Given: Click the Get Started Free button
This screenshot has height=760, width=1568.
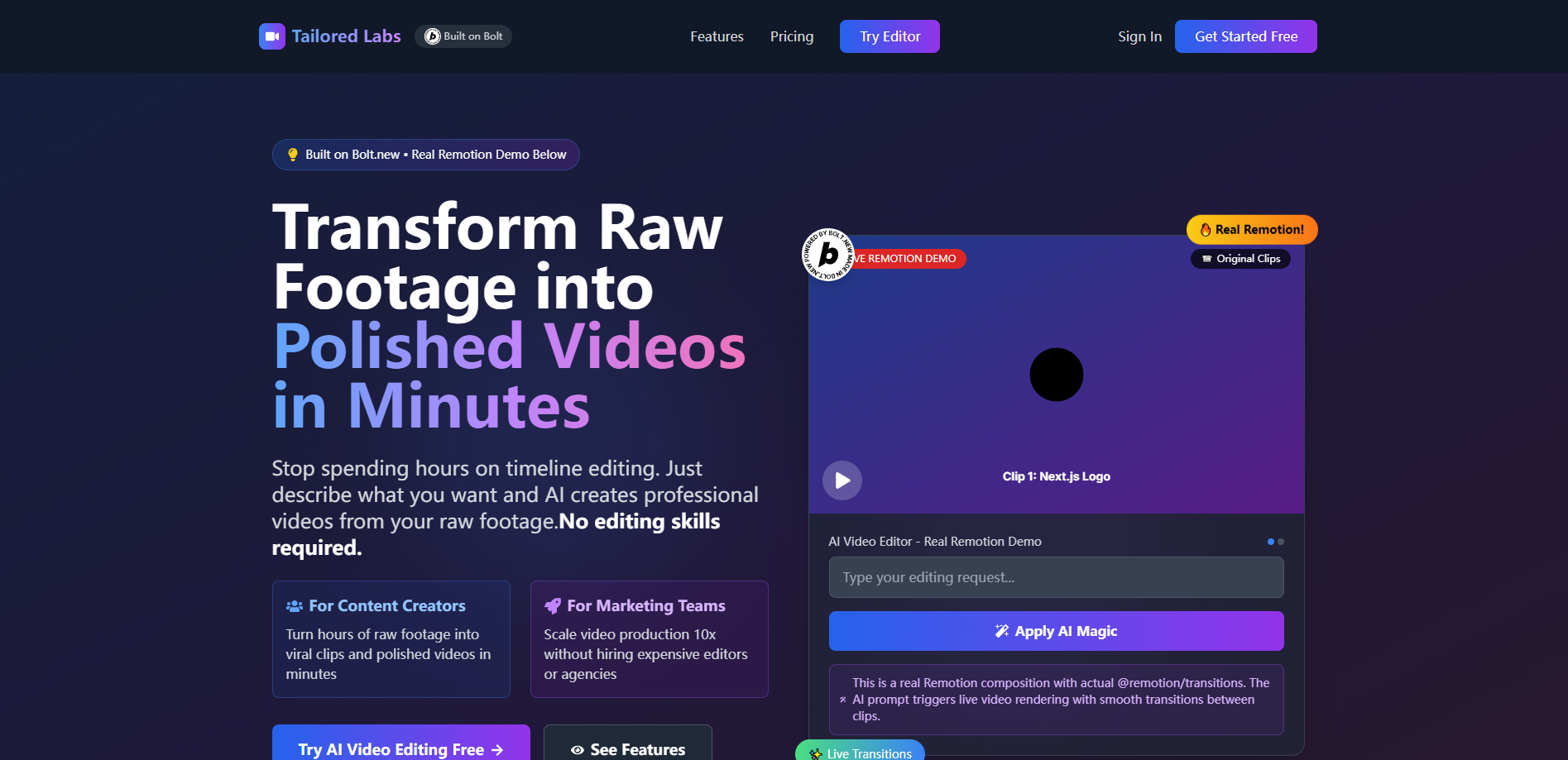Looking at the screenshot, I should tap(1245, 36).
